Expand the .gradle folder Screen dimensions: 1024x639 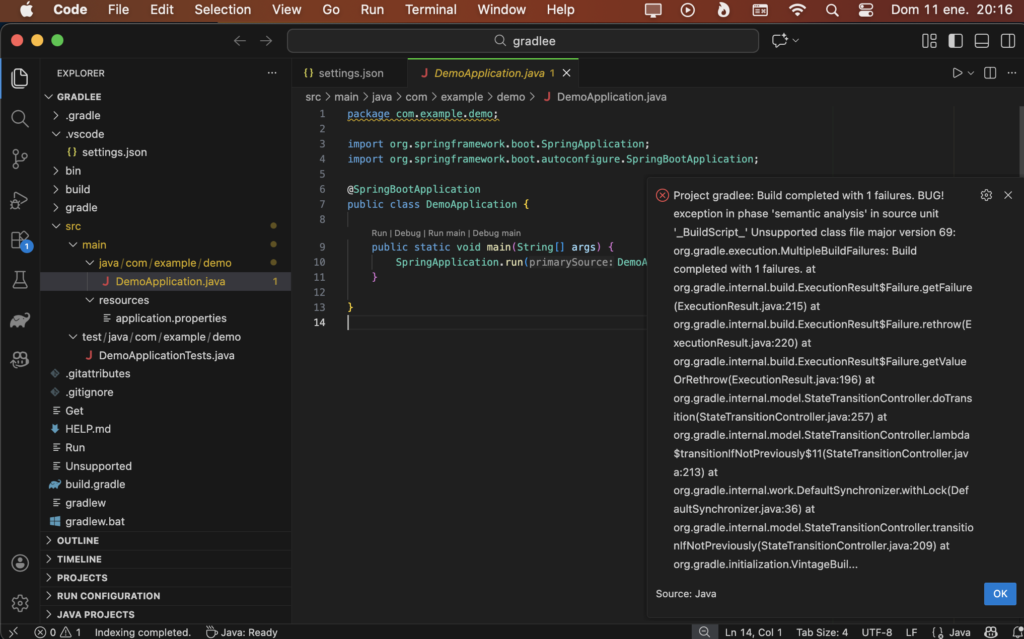(x=83, y=116)
